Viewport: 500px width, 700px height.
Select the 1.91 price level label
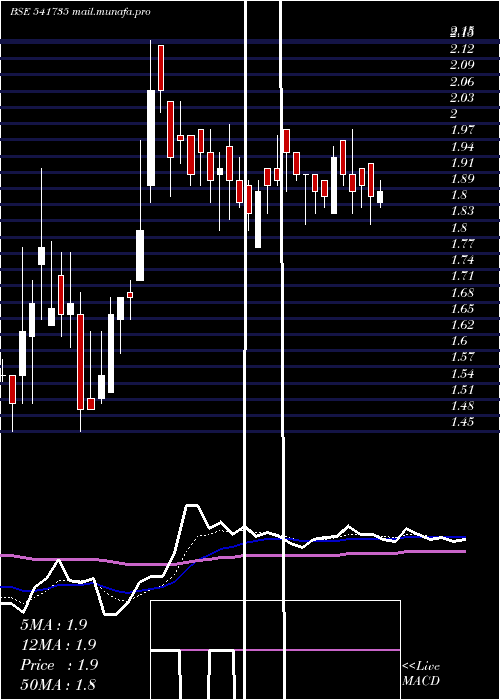pyautogui.click(x=462, y=162)
